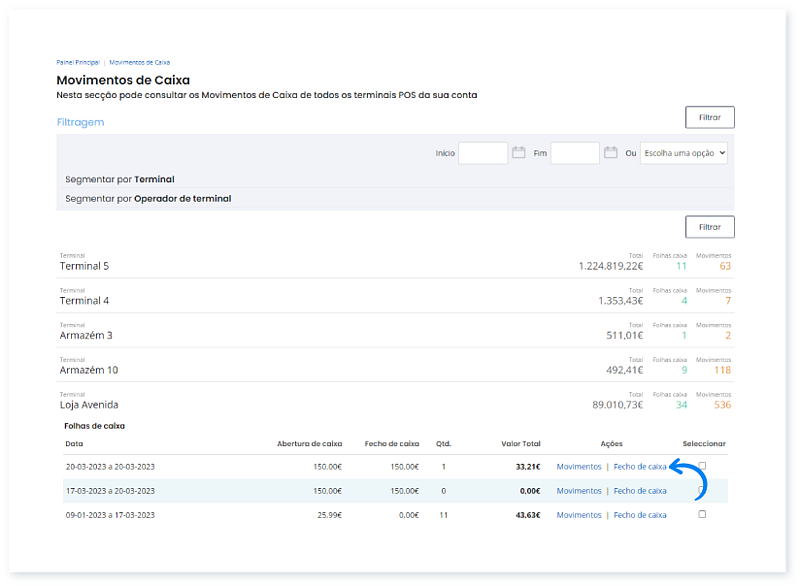Expand 'Segmentar por Operador de terminal' section
800x586 pixels.
click(148, 199)
